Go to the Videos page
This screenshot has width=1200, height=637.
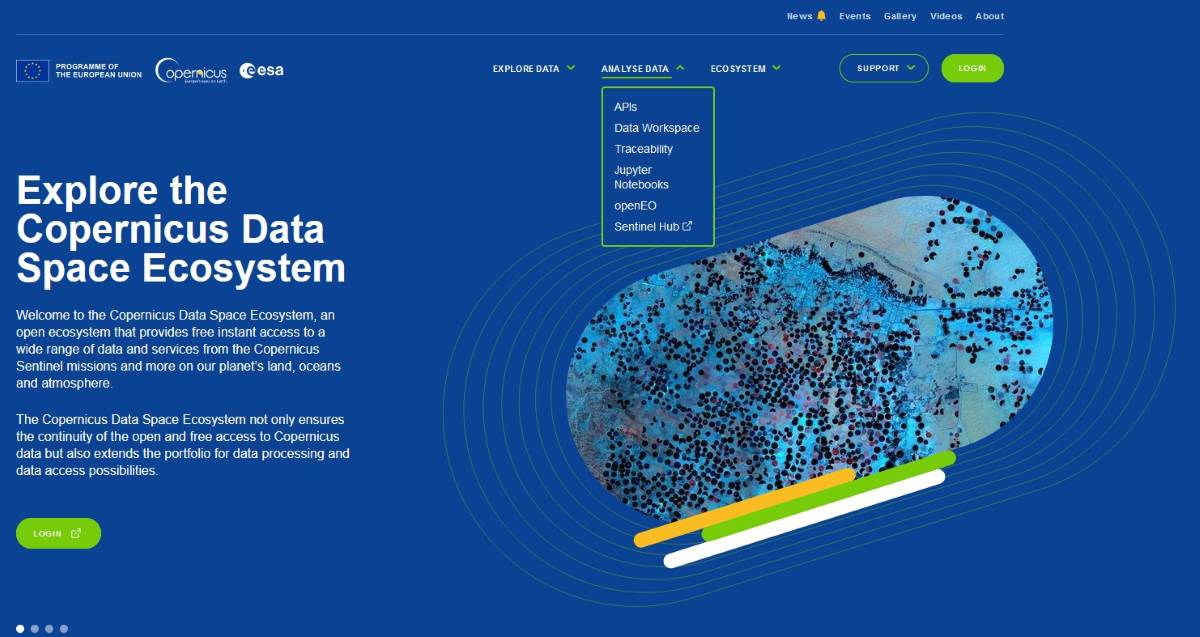(946, 16)
